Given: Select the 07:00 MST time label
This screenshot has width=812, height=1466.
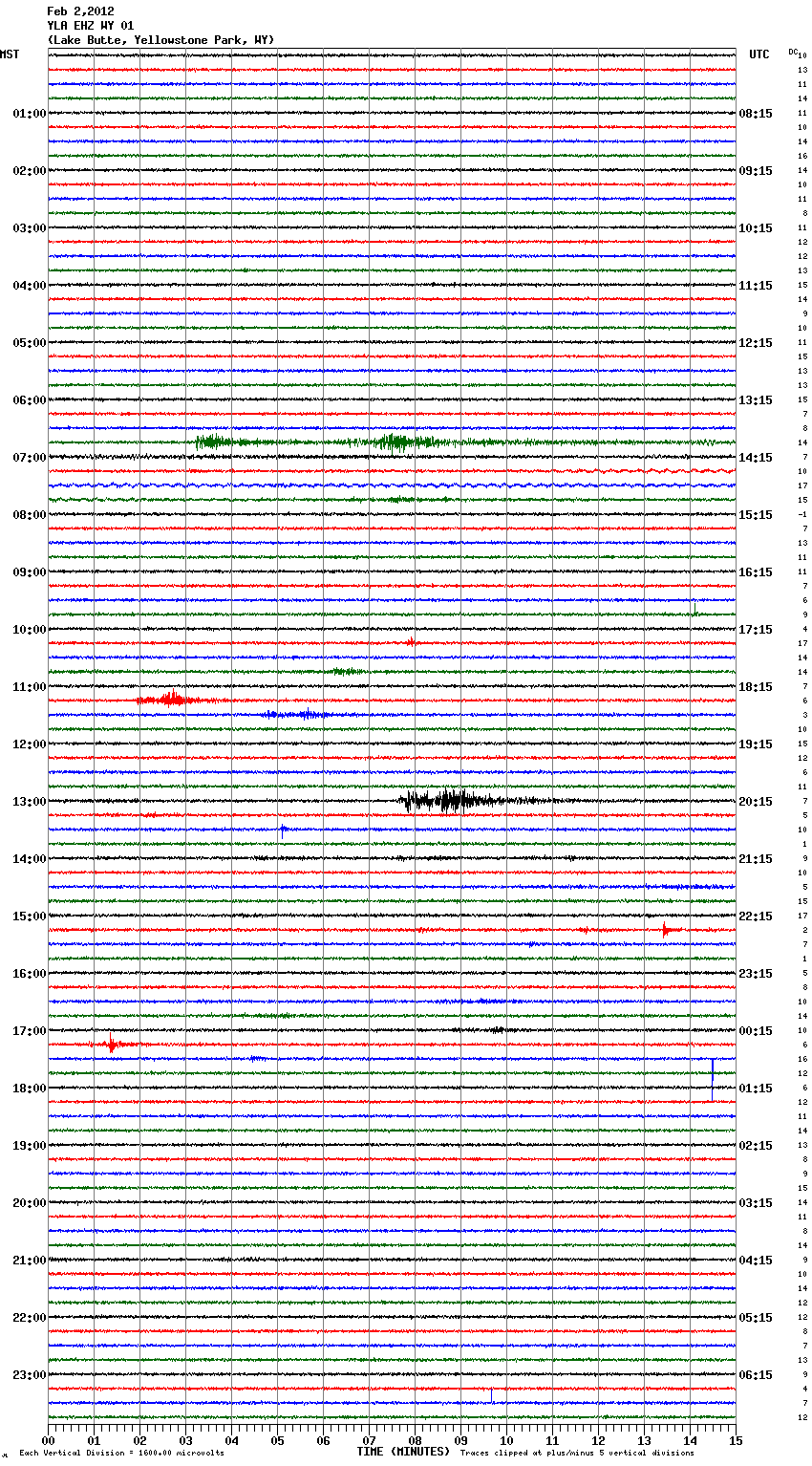Looking at the screenshot, I should pos(29,458).
